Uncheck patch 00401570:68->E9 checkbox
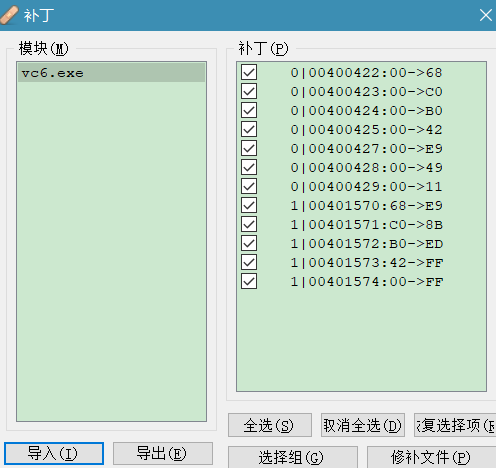This screenshot has height=468, width=496. [249, 205]
